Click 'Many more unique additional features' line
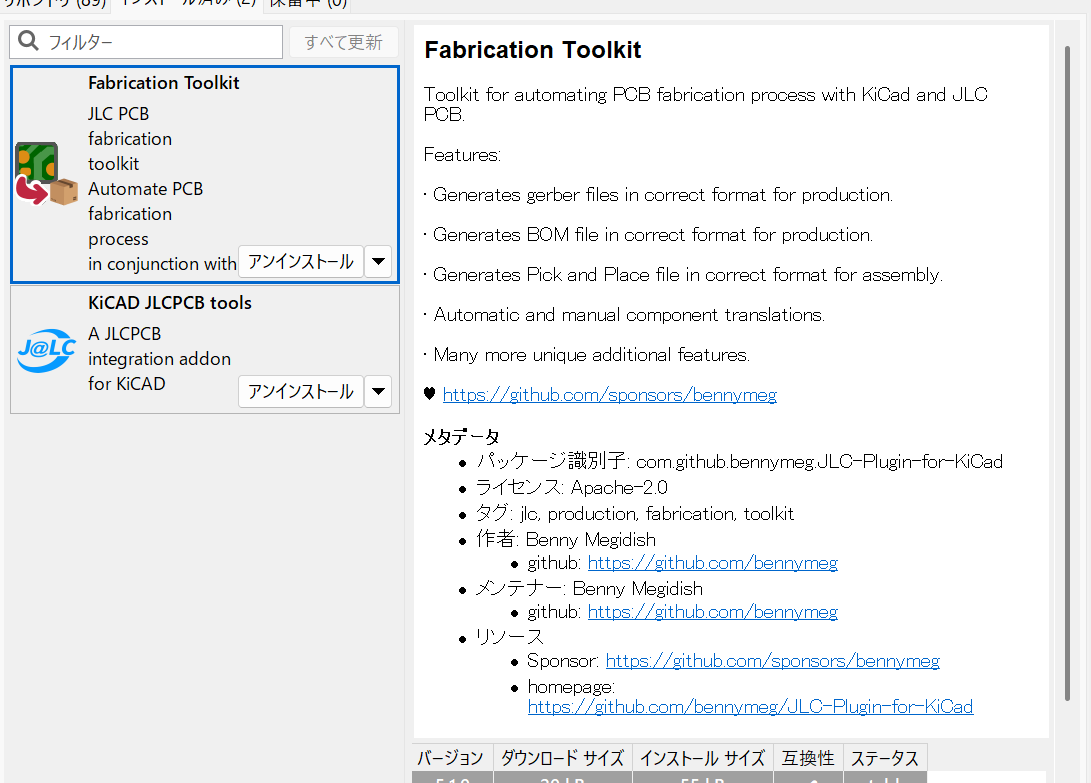The width and height of the screenshot is (1091, 783). coord(587,355)
